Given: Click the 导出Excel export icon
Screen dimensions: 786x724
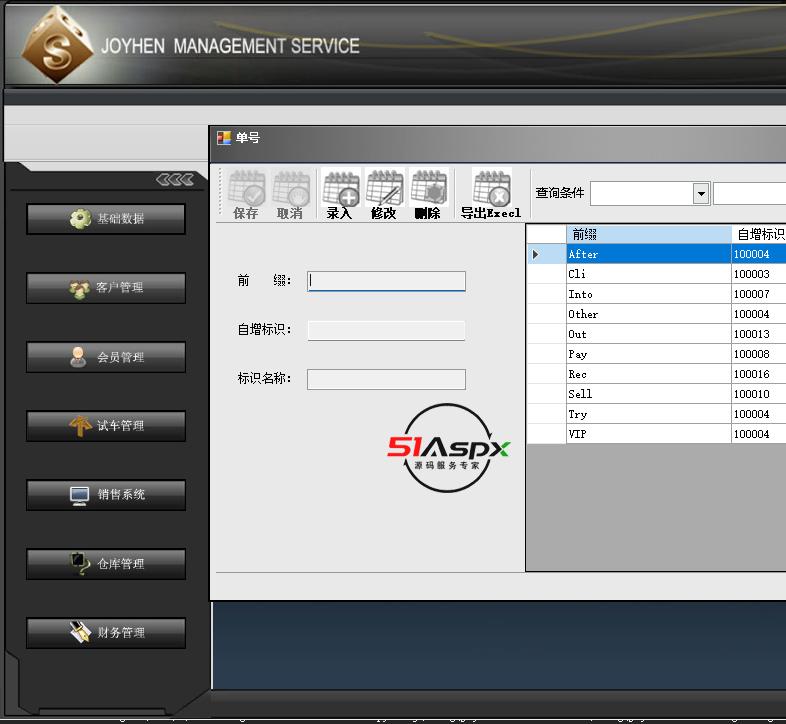Looking at the screenshot, I should point(491,194).
